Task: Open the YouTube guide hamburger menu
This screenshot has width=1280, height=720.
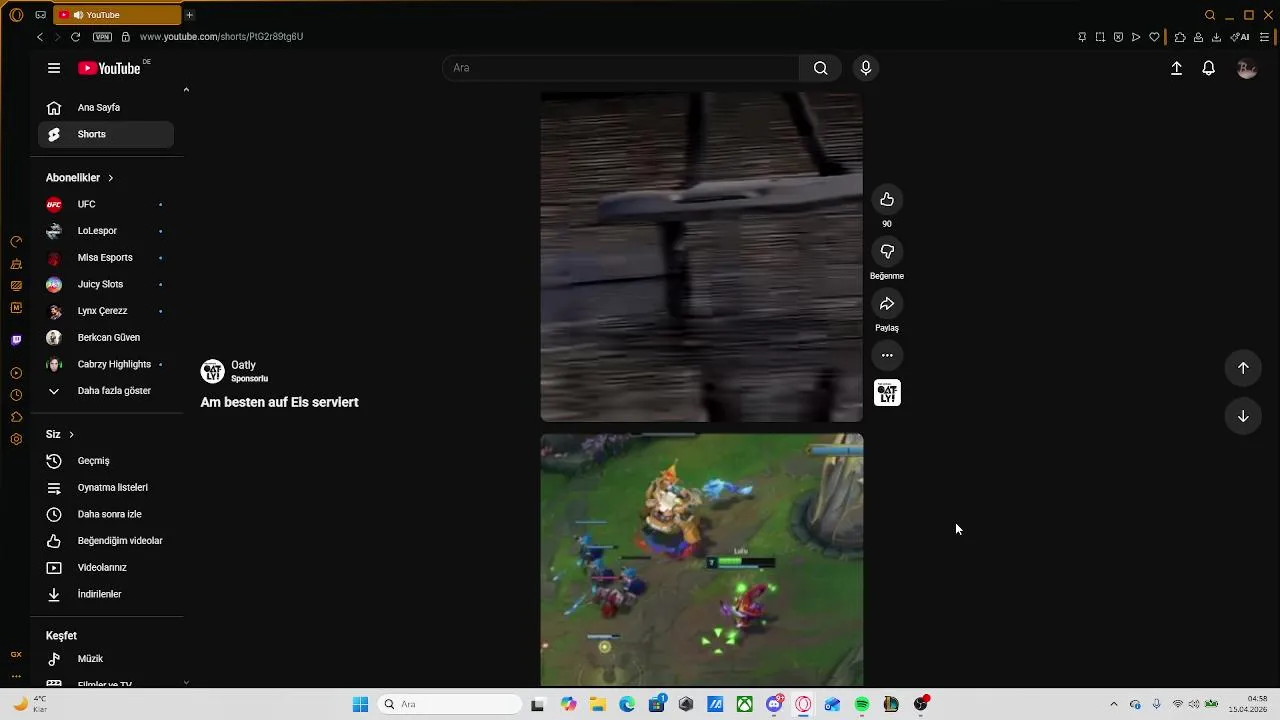Action: [x=54, y=68]
